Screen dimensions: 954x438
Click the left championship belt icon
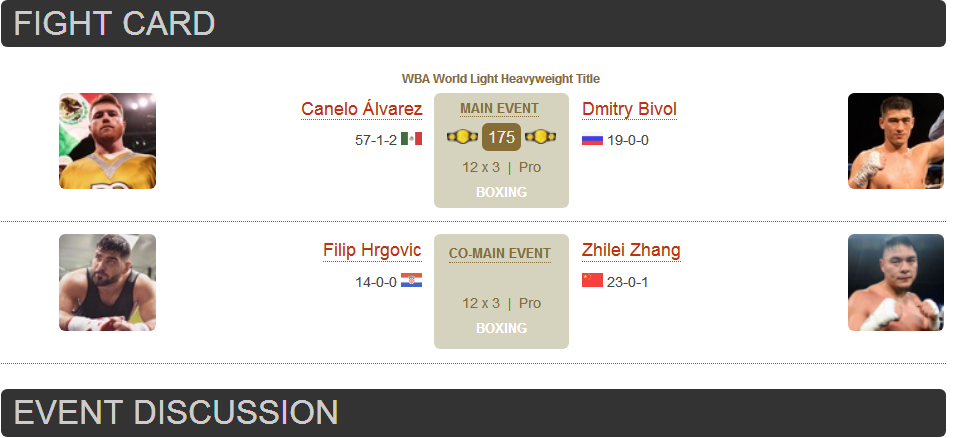(x=462, y=137)
